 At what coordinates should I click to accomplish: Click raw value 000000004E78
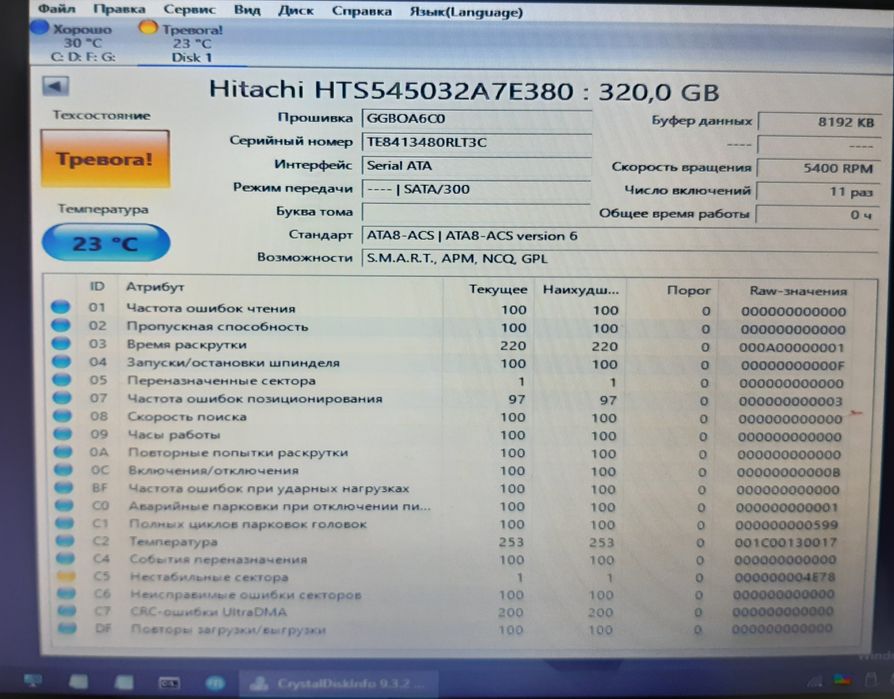(x=785, y=578)
